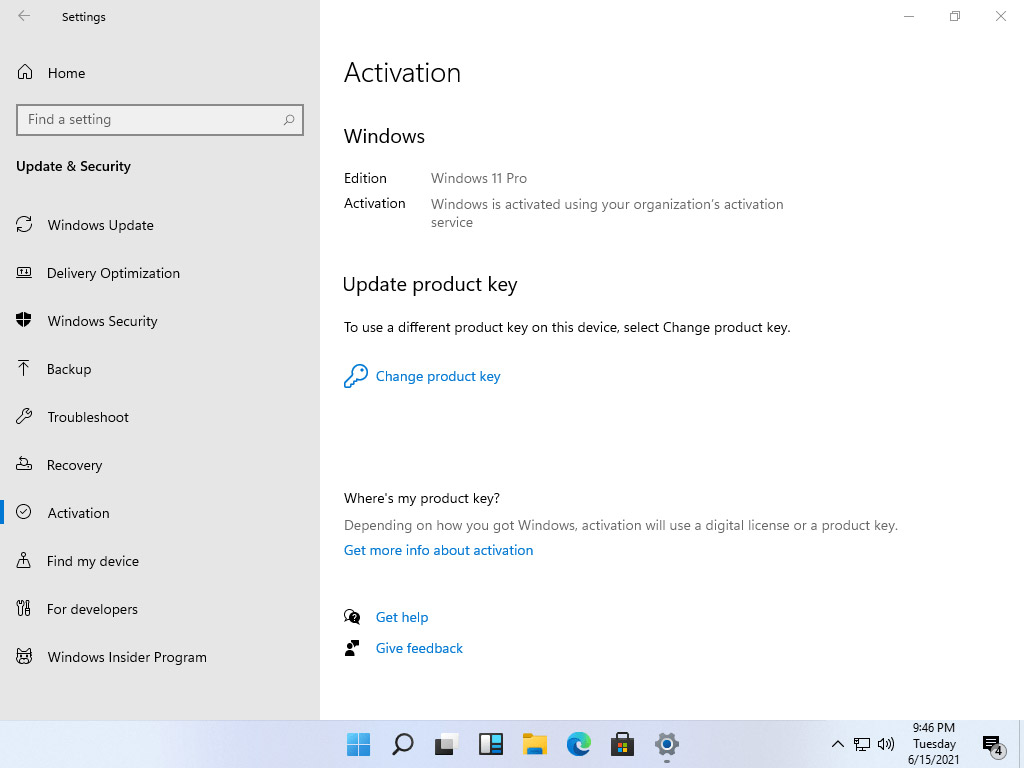Open Windows Security page

[103, 321]
